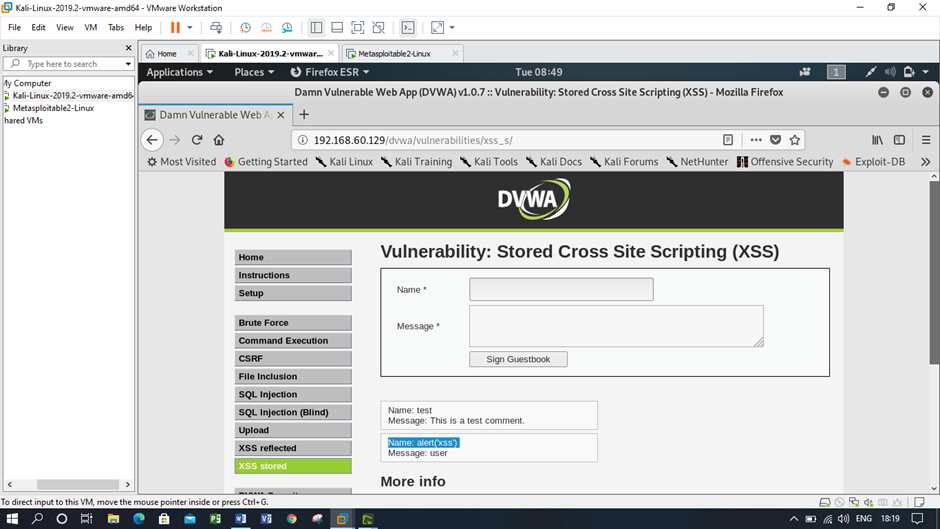Click the Name input field
940x529 pixels.
tap(561, 289)
